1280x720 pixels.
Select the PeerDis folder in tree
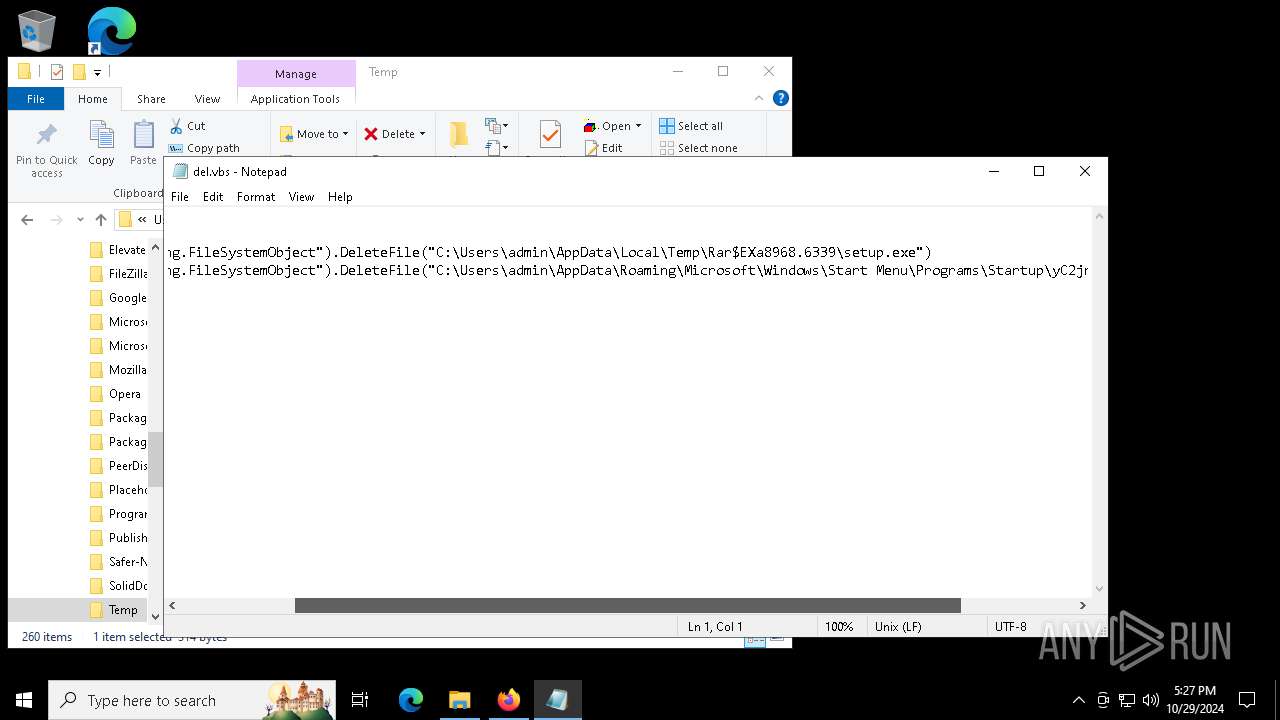pyautogui.click(x=117, y=466)
